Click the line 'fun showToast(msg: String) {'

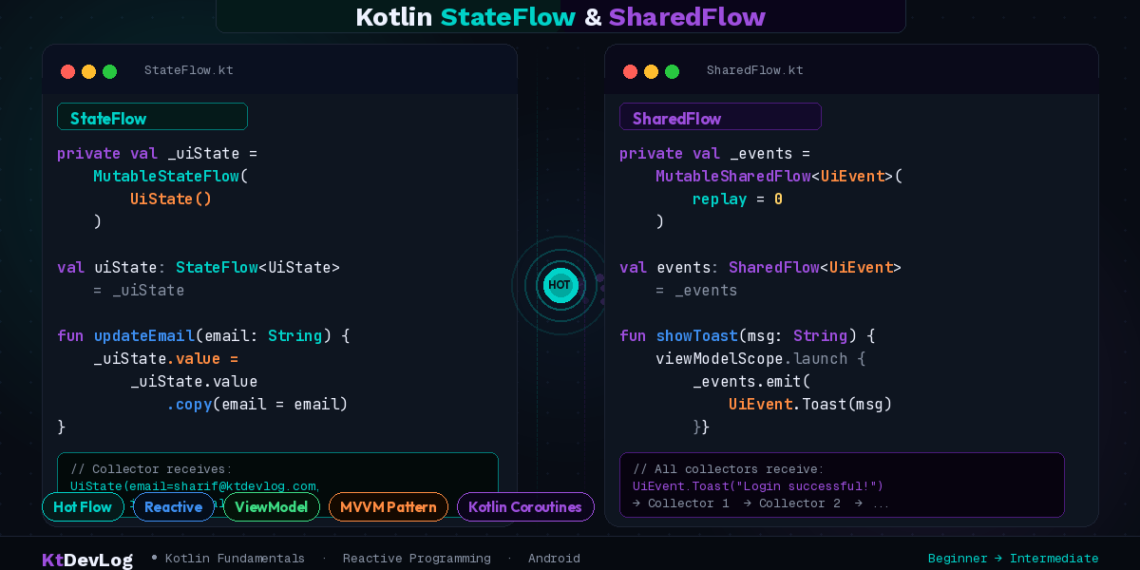[x=747, y=336]
